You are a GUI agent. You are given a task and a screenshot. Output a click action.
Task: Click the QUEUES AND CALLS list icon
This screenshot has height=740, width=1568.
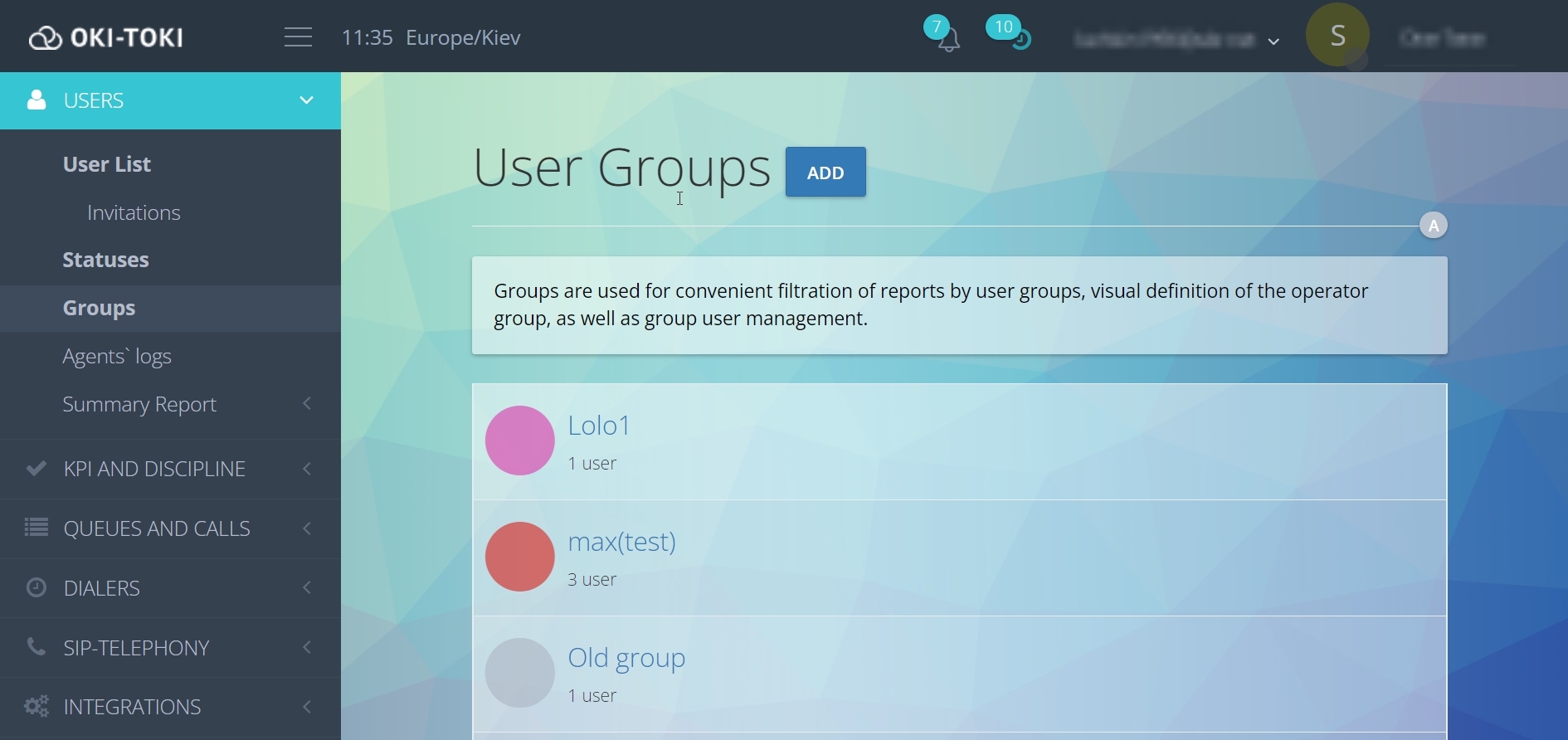coord(37,528)
